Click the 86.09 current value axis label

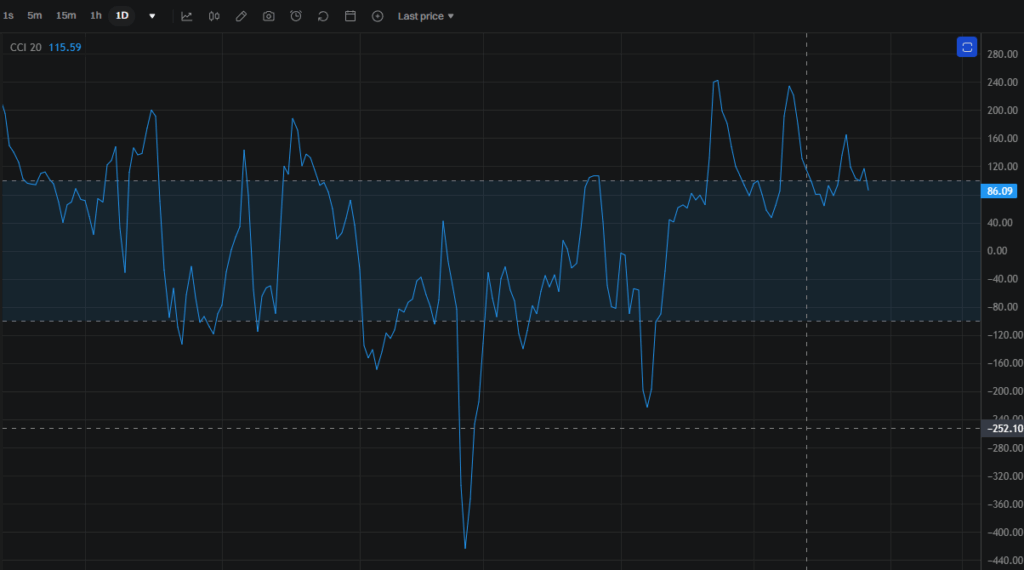tap(1000, 191)
